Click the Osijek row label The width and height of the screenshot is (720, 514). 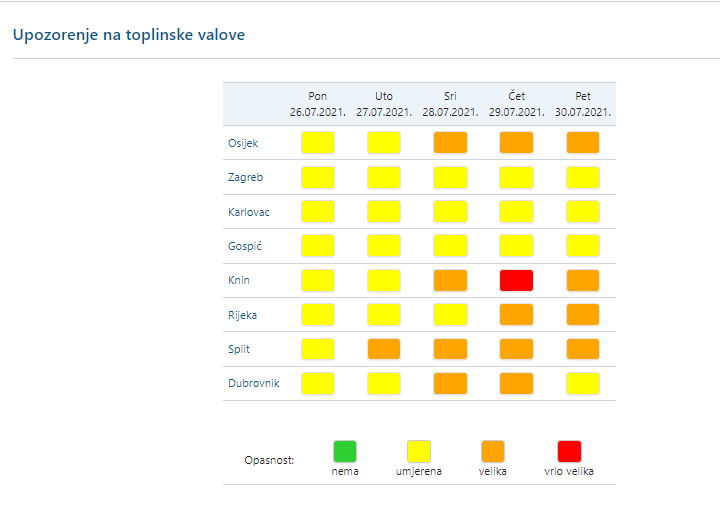coord(244,143)
